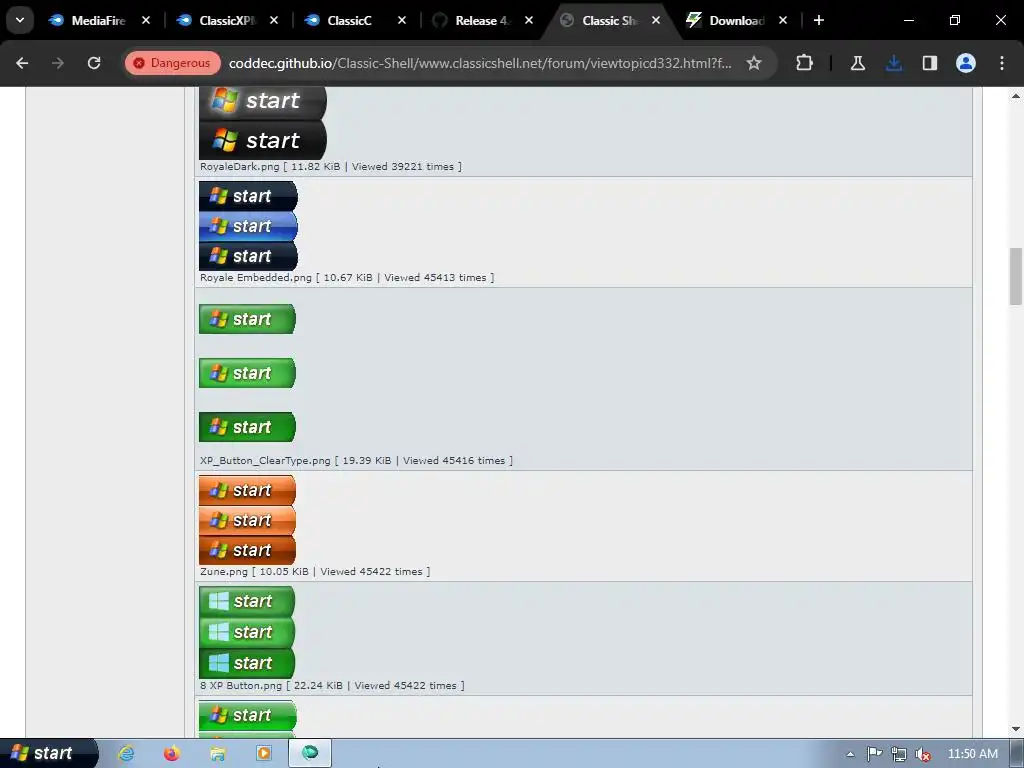Image resolution: width=1024 pixels, height=768 pixels.
Task: Select the active Classic Shell tab
Action: [x=610, y=20]
